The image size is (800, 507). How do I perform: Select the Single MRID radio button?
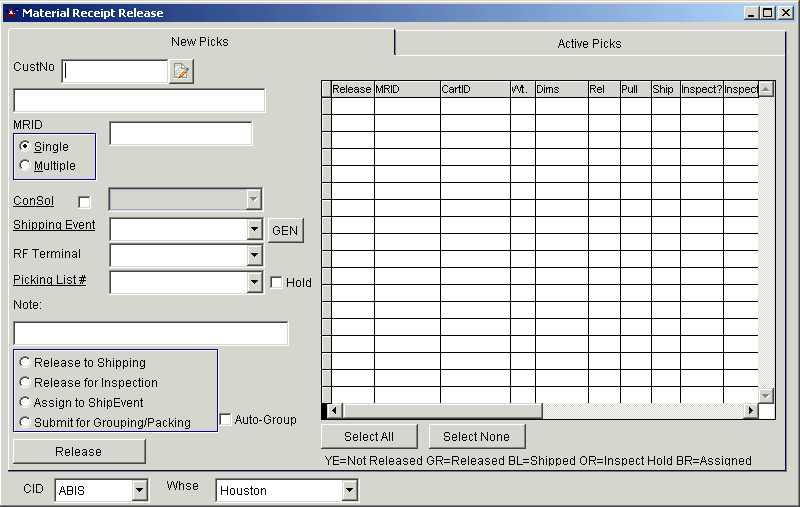[x=25, y=146]
